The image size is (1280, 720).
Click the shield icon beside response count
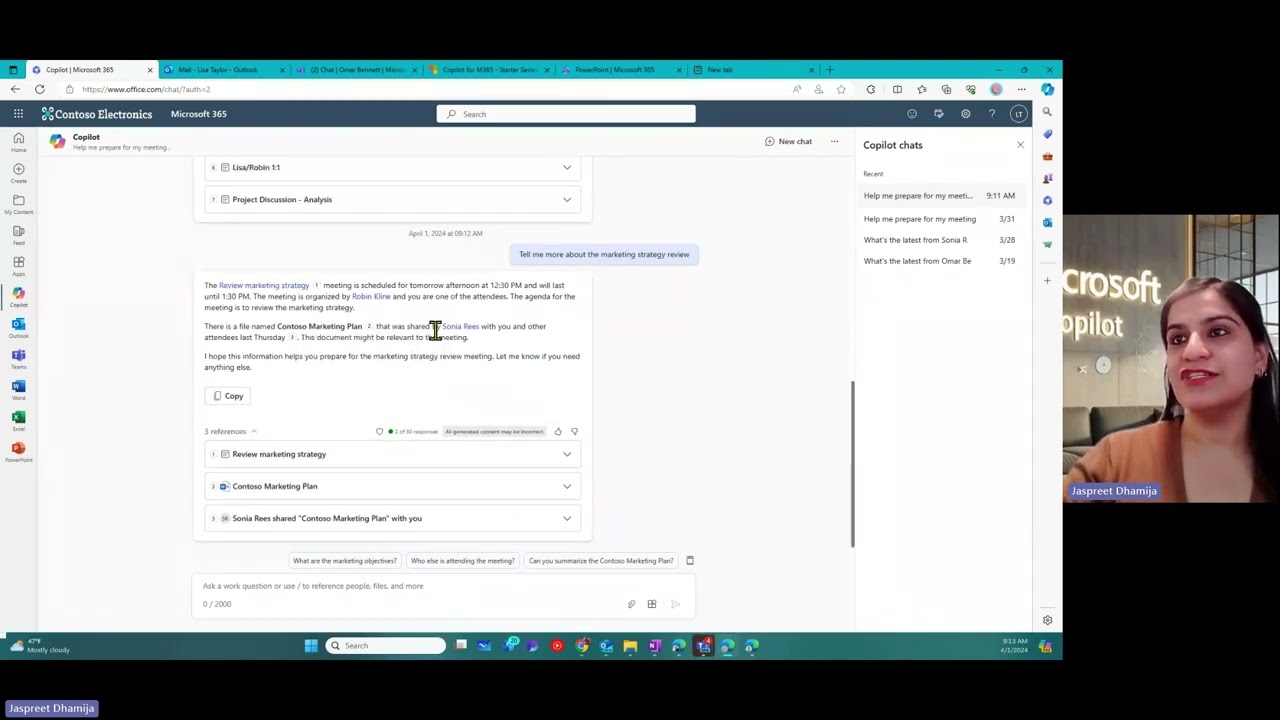379,431
